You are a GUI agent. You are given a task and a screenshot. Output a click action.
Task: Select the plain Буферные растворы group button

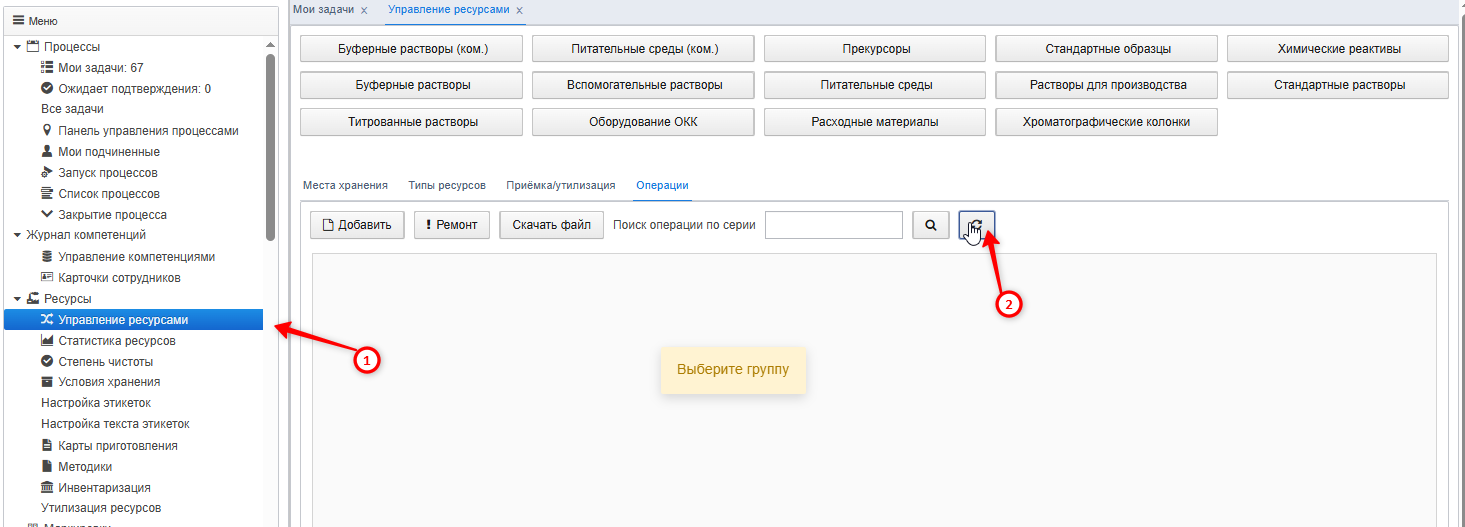[412, 85]
